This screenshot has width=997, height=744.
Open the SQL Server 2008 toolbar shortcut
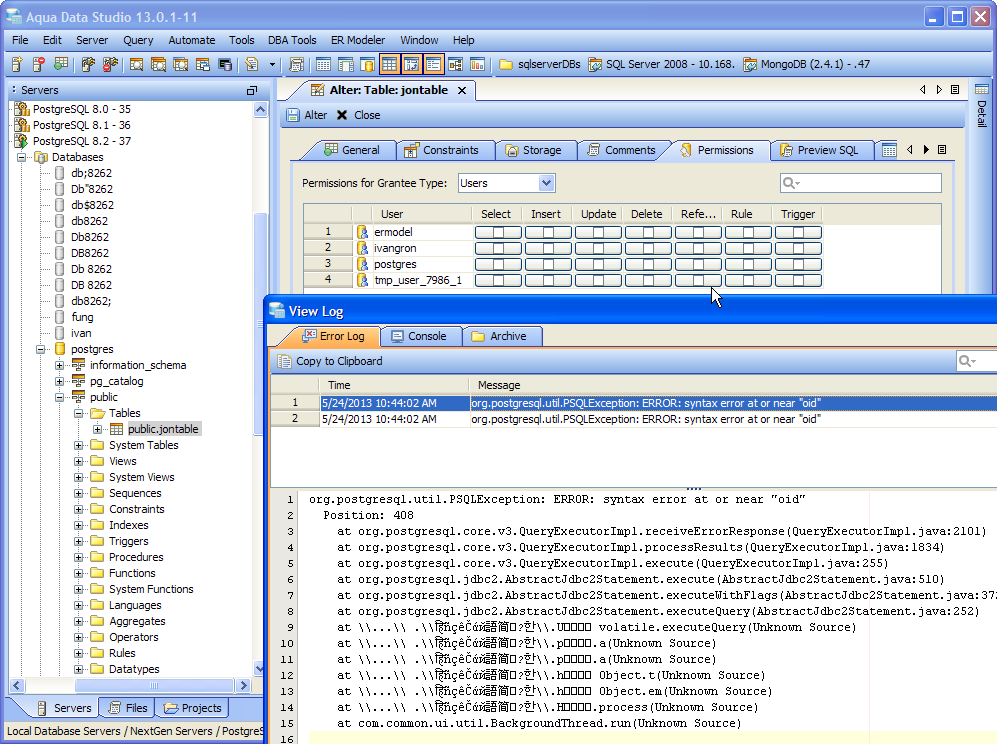point(661,64)
